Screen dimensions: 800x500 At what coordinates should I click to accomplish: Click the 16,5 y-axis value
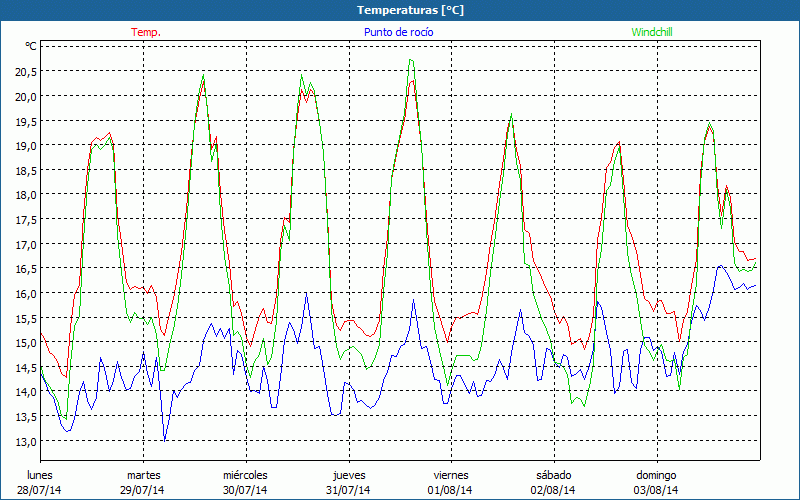(25, 269)
